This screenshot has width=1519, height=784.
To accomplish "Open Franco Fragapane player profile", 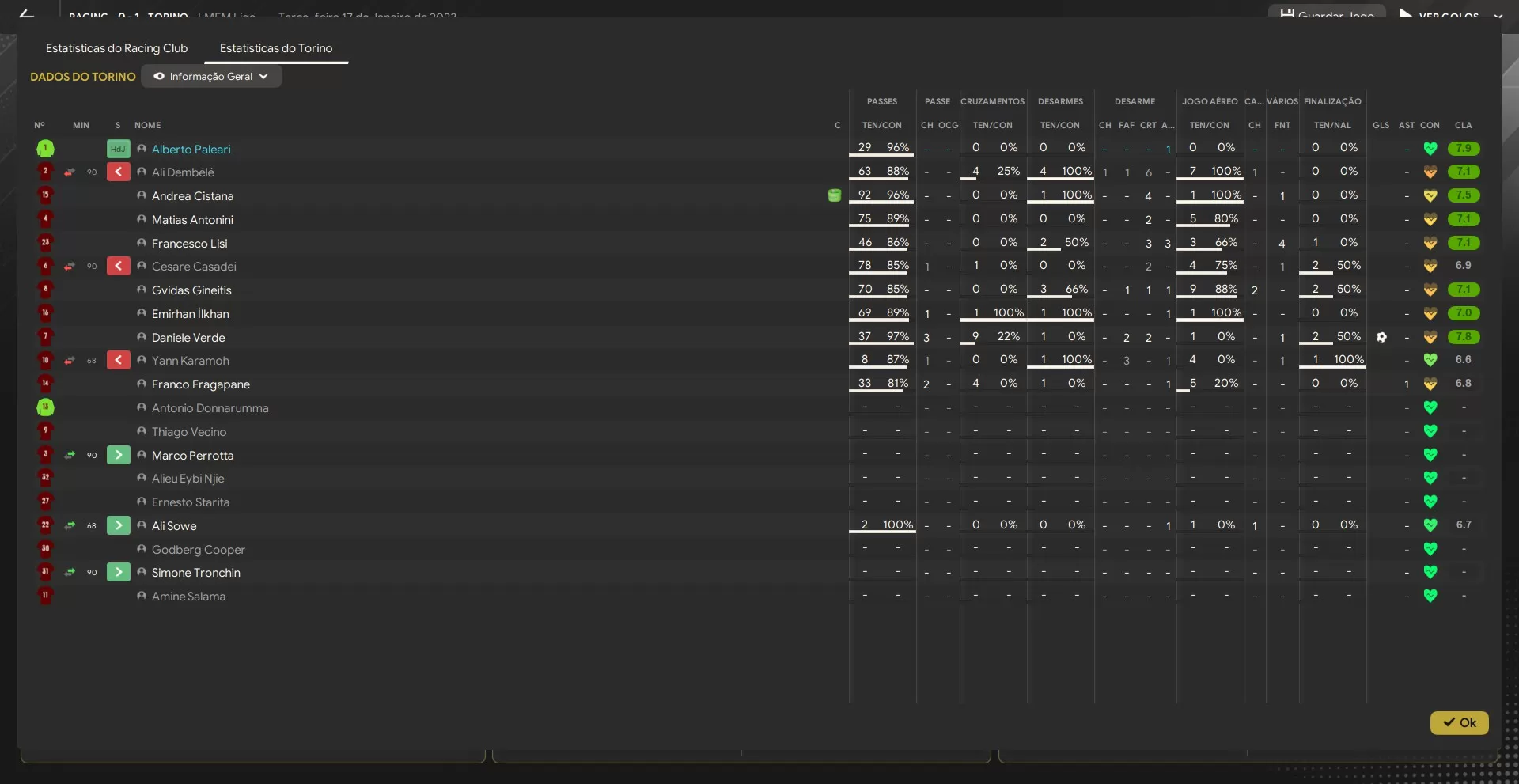I will click(201, 384).
